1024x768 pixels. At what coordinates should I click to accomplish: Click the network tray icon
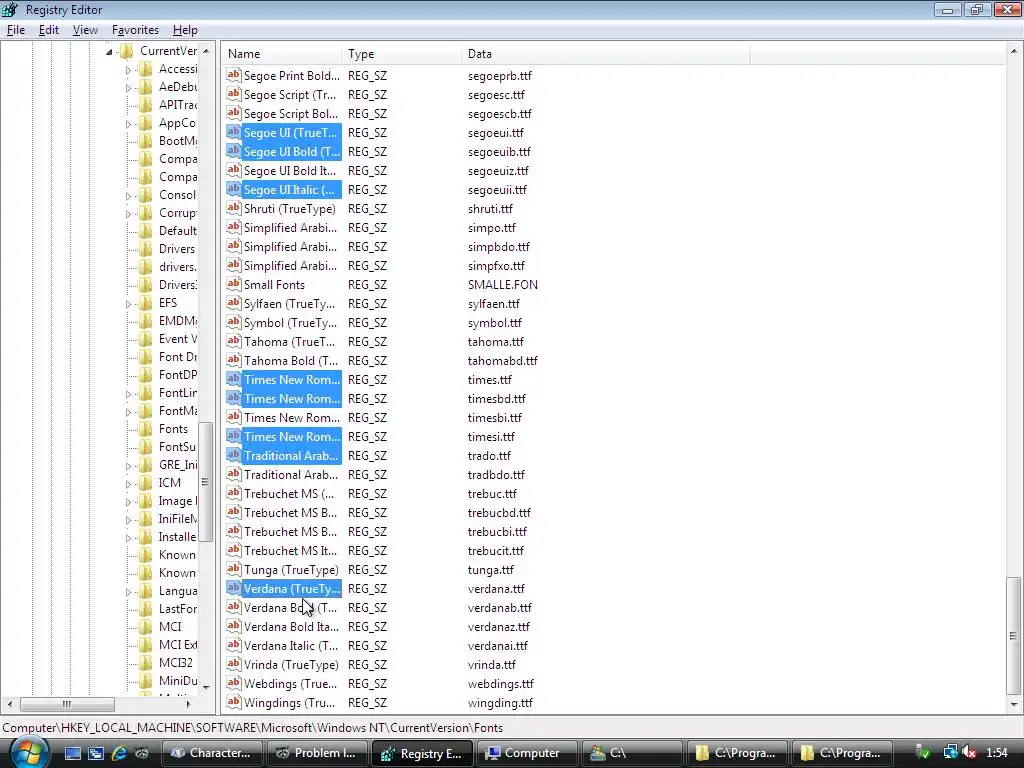point(950,752)
